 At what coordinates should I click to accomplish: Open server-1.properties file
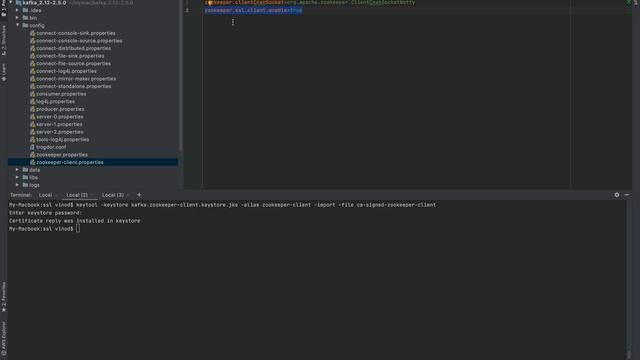pos(59,124)
